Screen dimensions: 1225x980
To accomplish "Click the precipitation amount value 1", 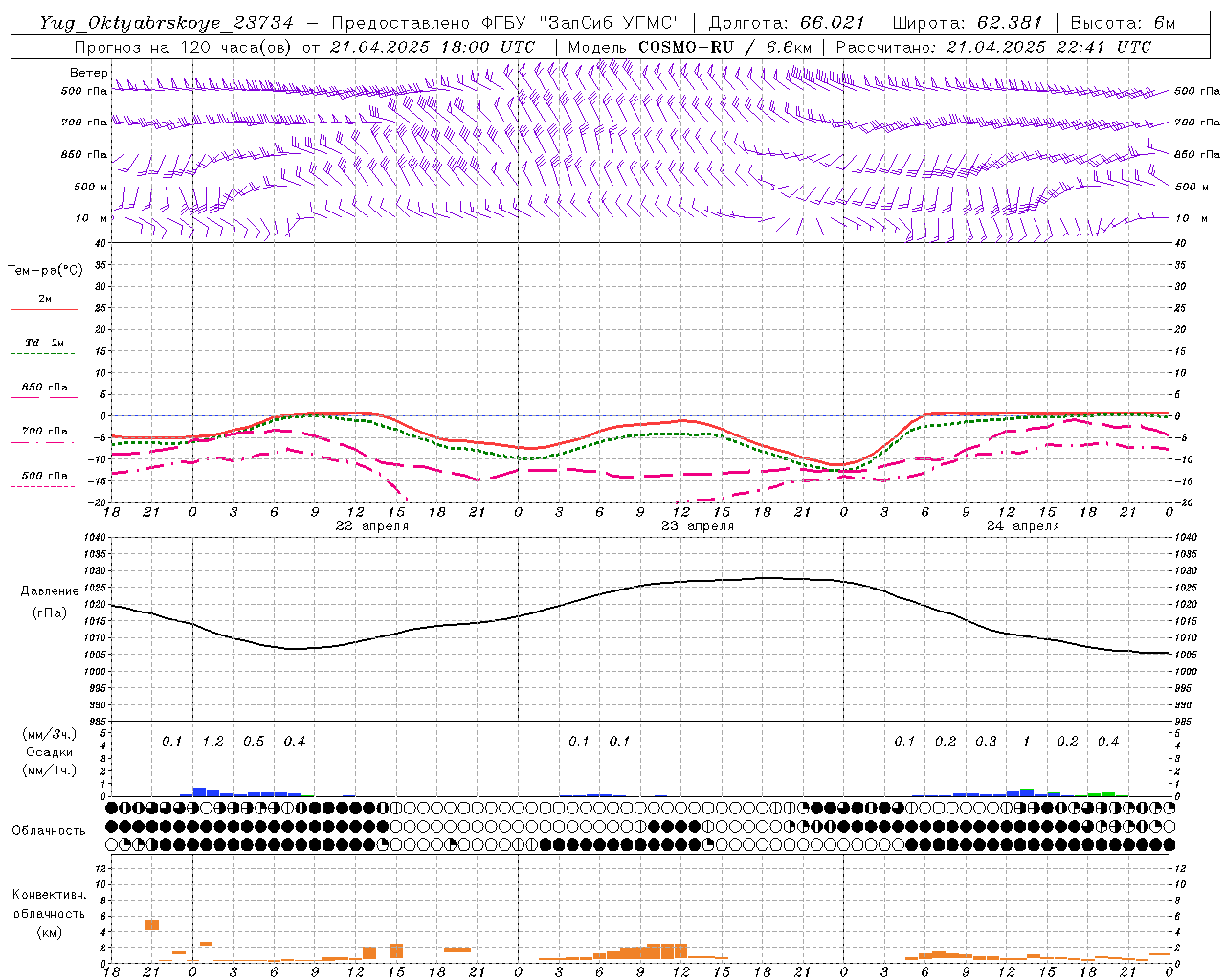I will (x=1027, y=742).
